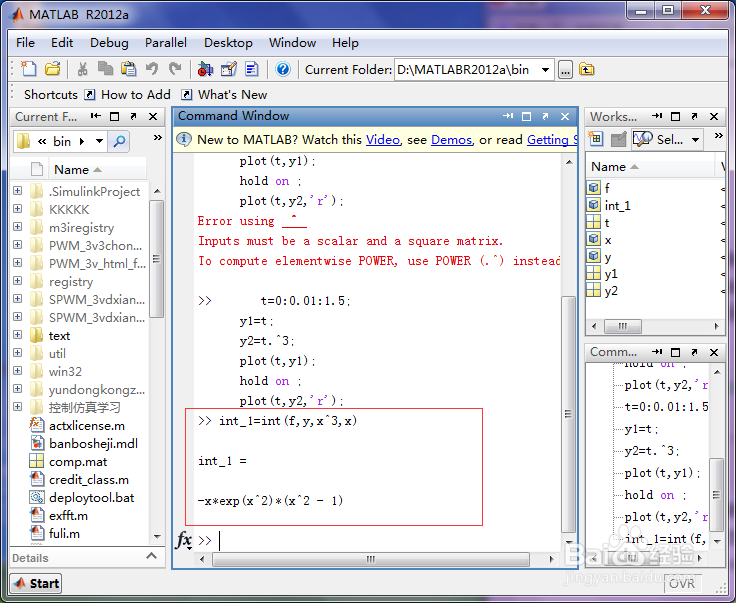The height and width of the screenshot is (603, 736).
Task: Click the Open File folder icon
Action: point(53,69)
